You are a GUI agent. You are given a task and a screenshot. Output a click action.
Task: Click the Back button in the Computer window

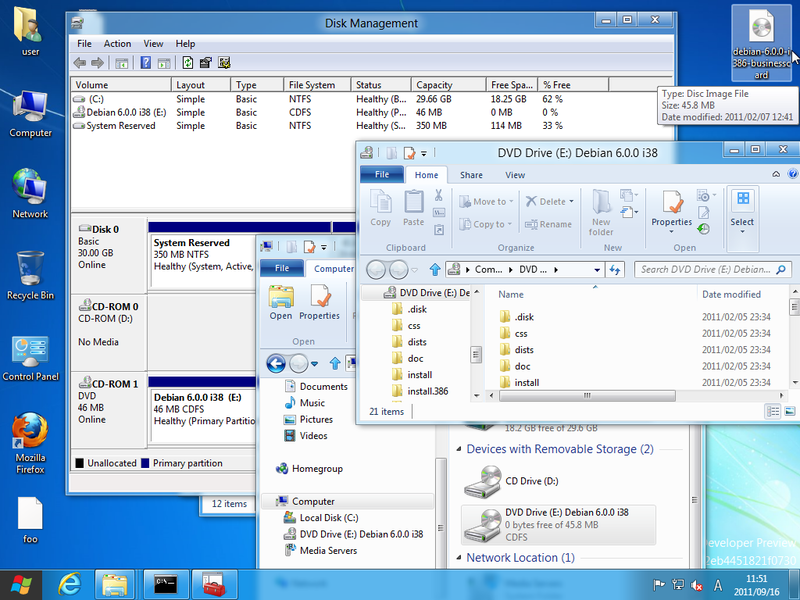pyautogui.click(x=276, y=364)
